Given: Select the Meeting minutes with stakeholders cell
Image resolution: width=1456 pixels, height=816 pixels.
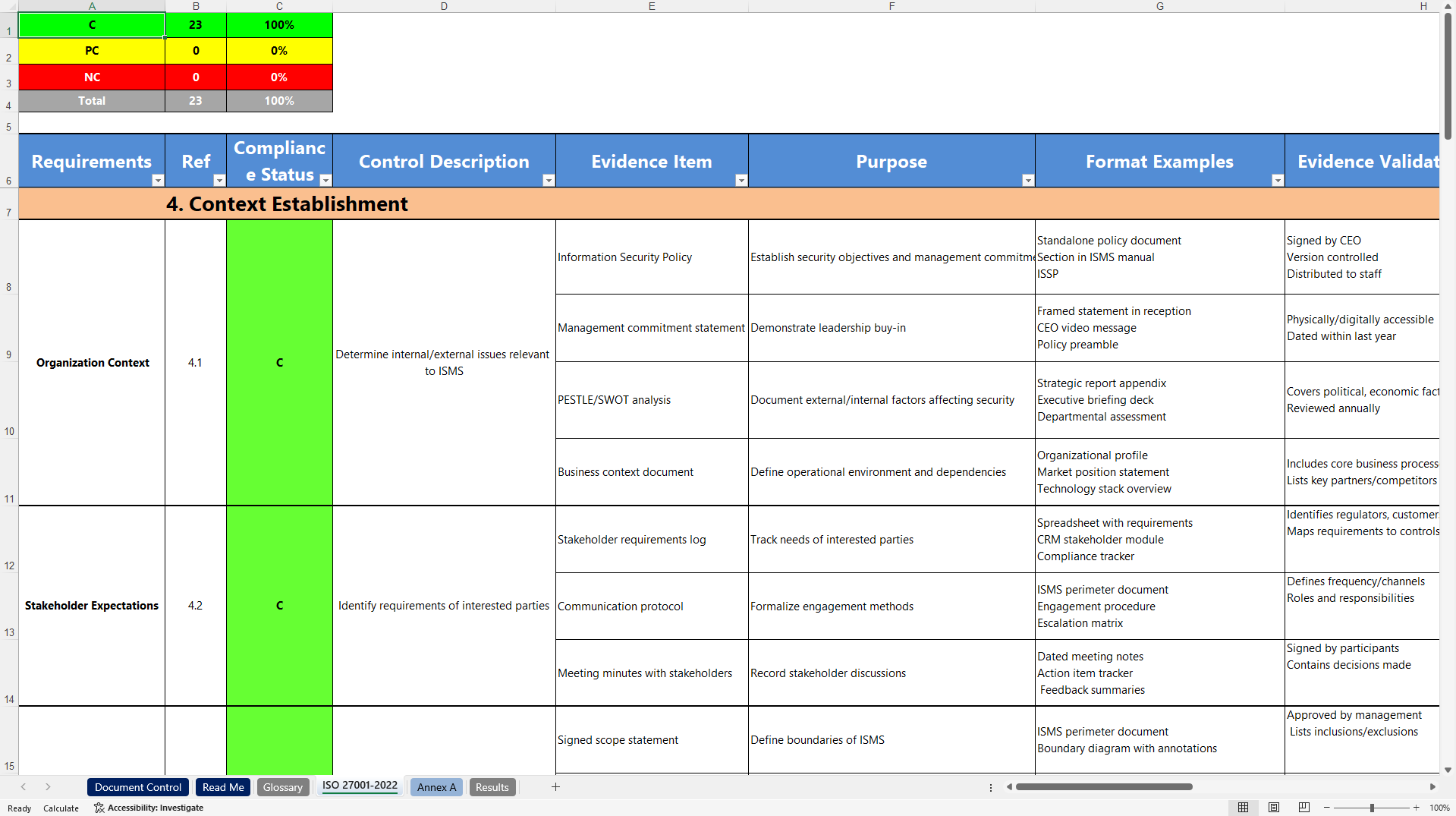Looking at the screenshot, I should click(652, 673).
